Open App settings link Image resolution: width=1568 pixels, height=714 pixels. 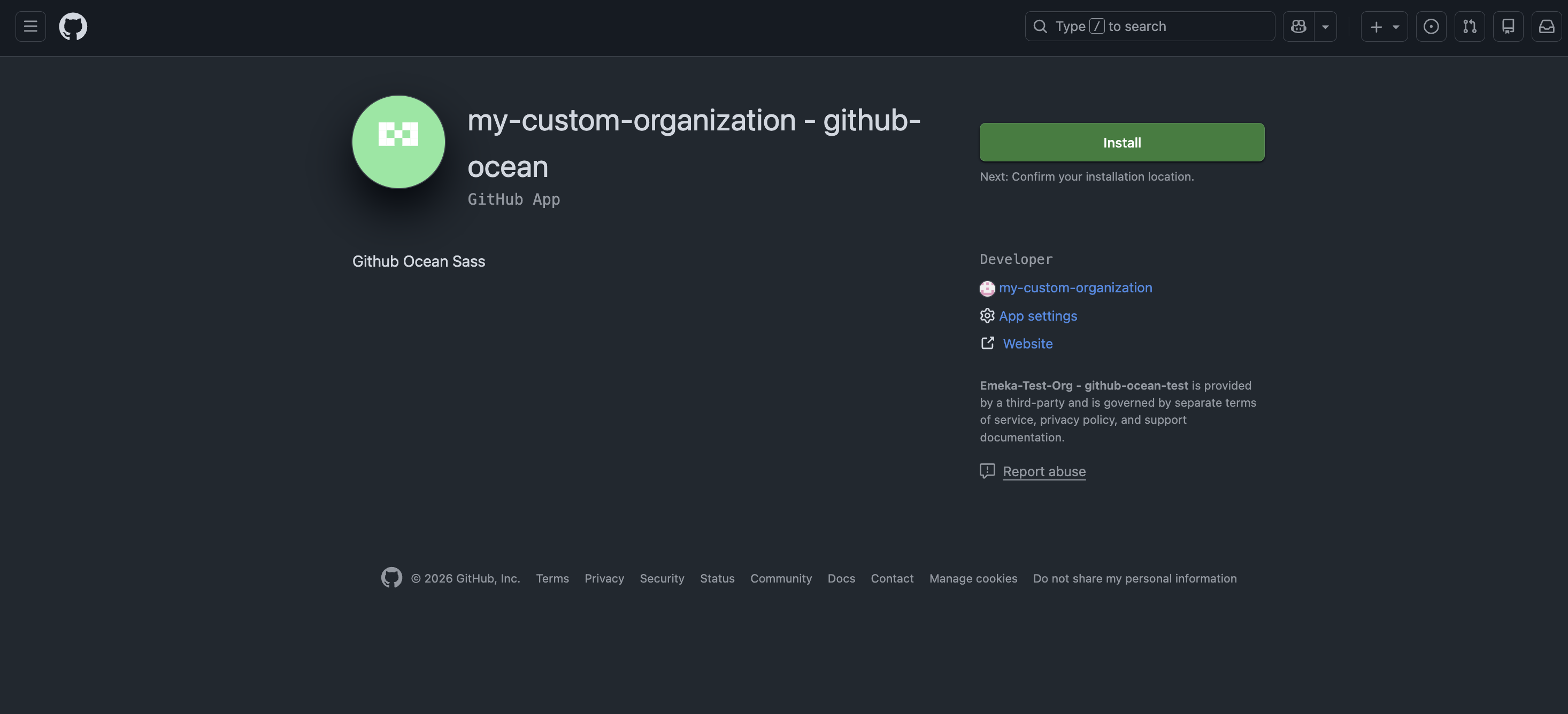coord(1037,316)
